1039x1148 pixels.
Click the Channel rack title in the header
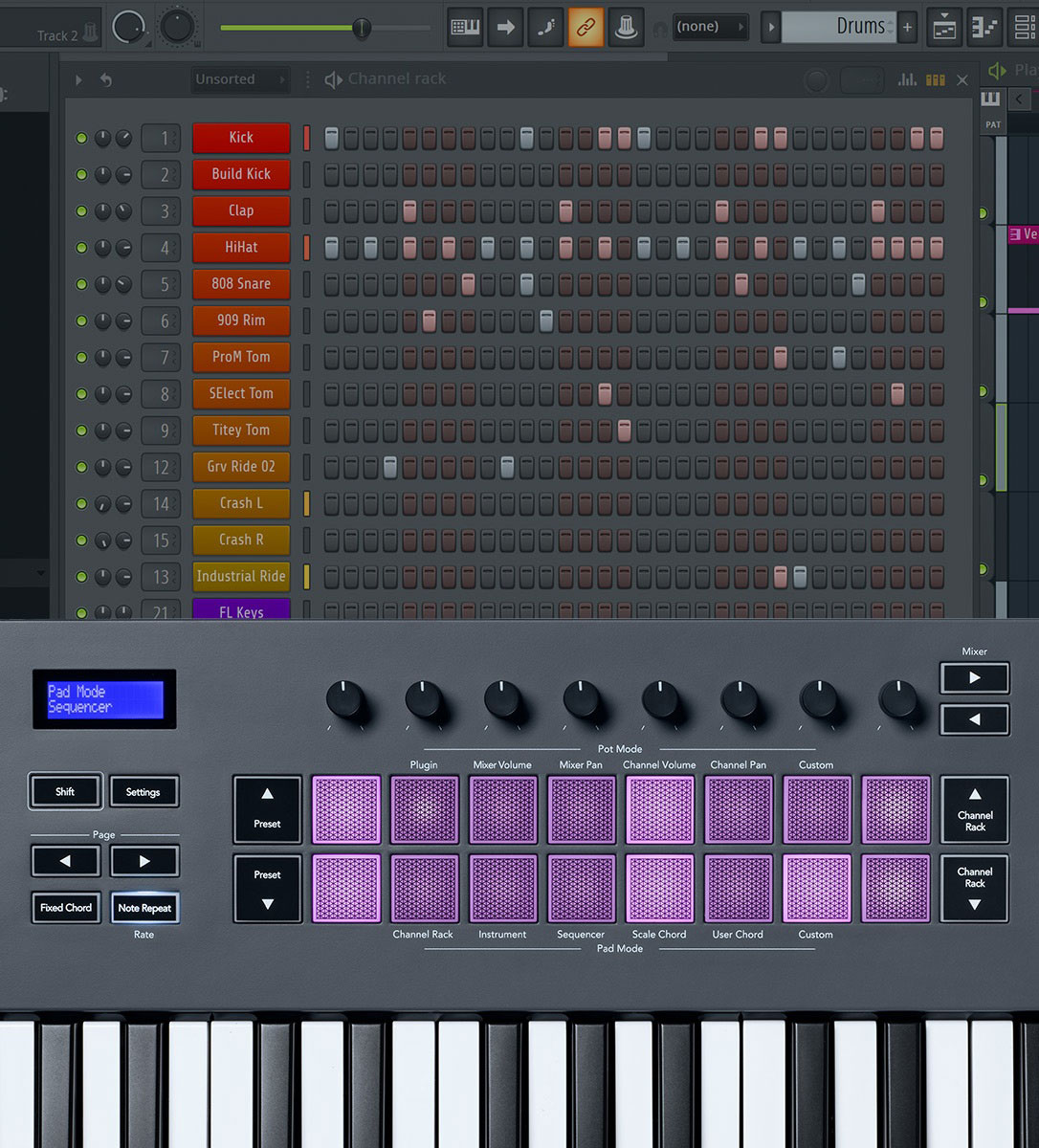pyautogui.click(x=397, y=78)
